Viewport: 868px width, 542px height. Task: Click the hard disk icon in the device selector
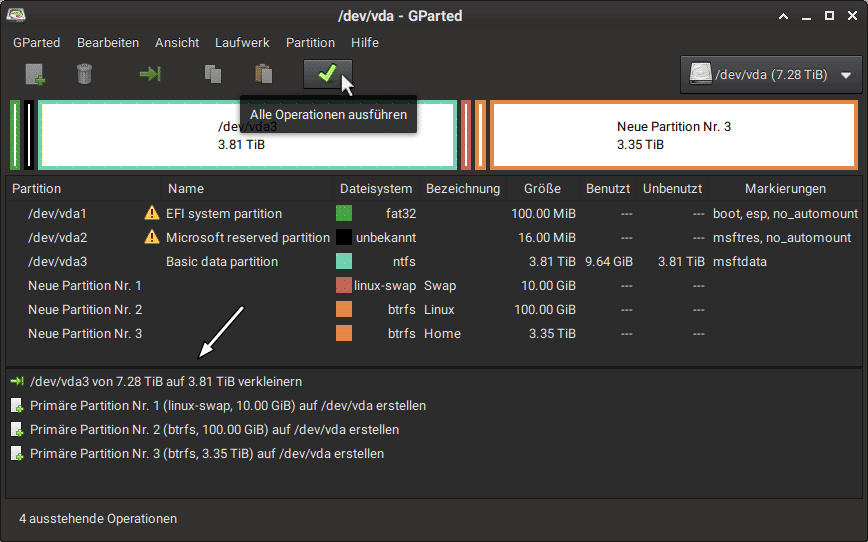[700, 74]
